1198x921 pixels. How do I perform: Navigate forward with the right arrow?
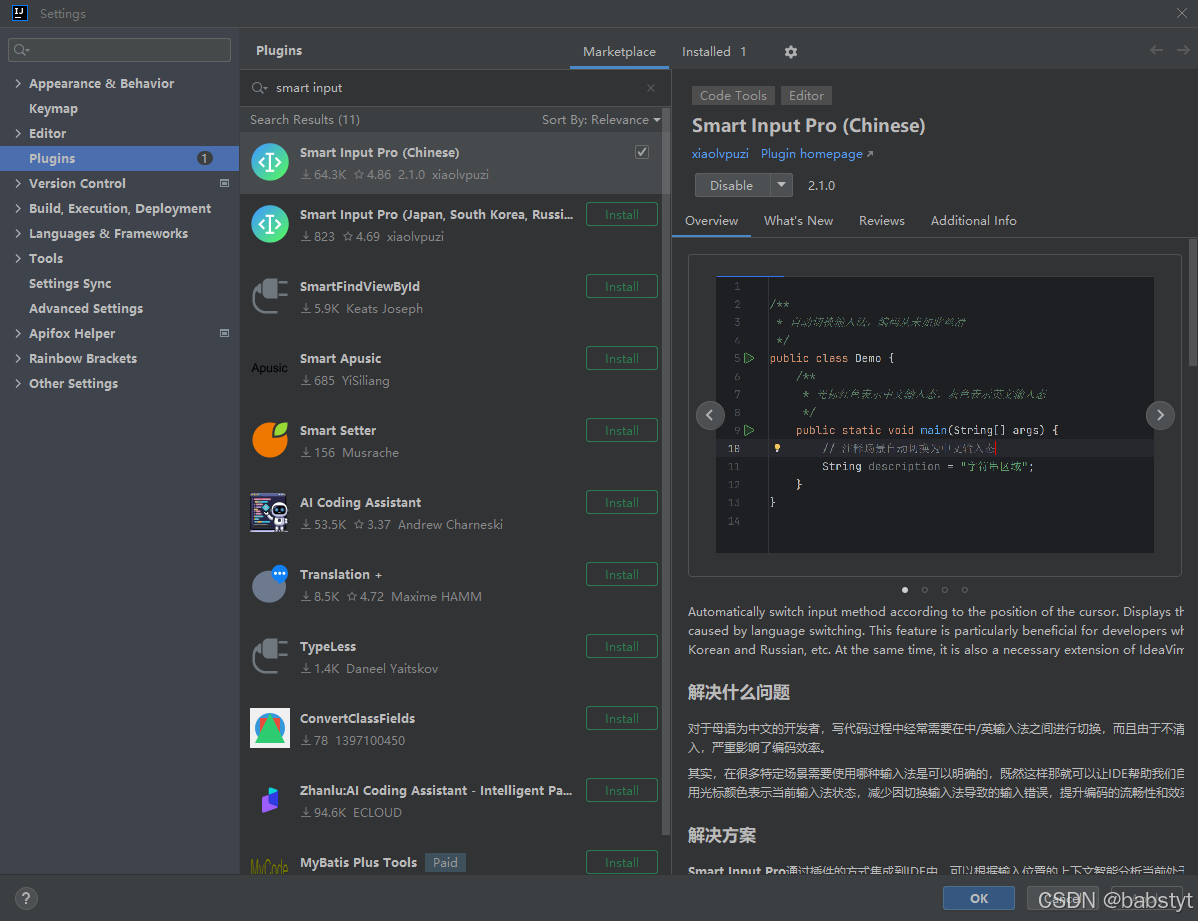[1183, 50]
